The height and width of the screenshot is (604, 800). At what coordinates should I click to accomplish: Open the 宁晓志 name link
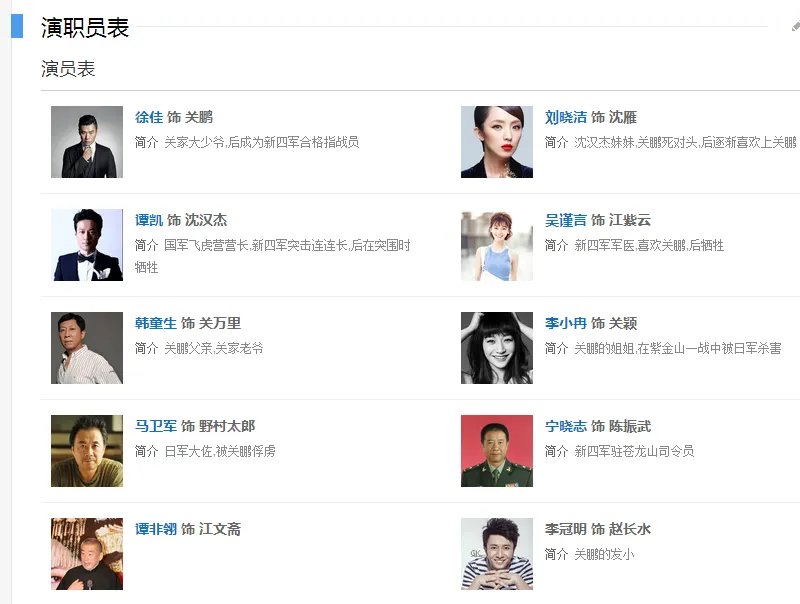point(566,426)
